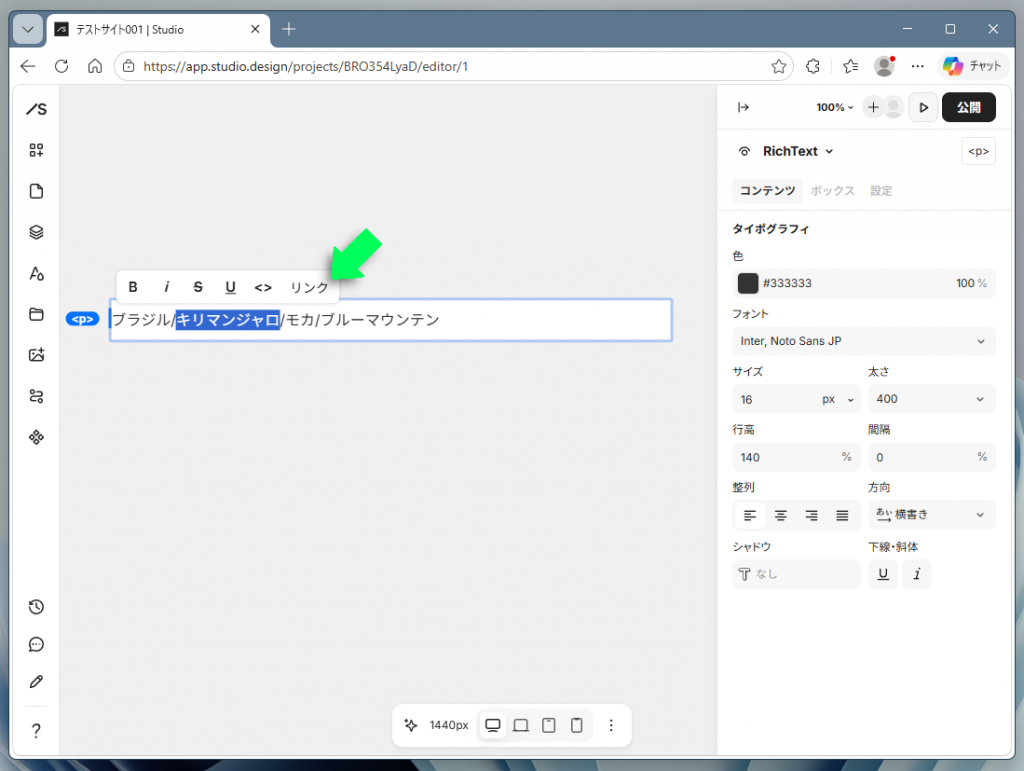Click the 公開 publish button
1024x771 pixels.
tap(968, 108)
